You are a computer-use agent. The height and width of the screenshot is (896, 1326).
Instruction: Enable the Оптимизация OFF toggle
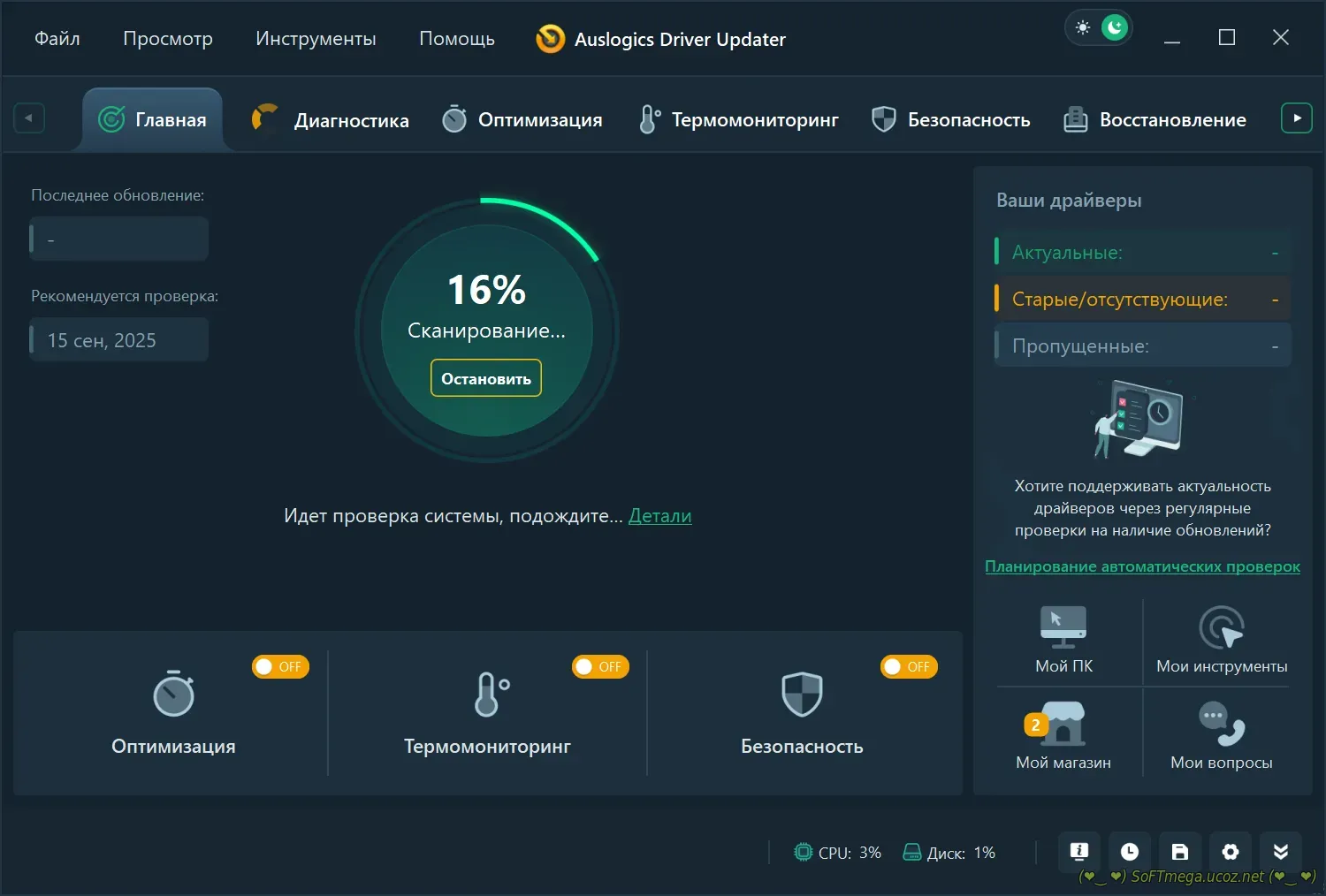[280, 666]
